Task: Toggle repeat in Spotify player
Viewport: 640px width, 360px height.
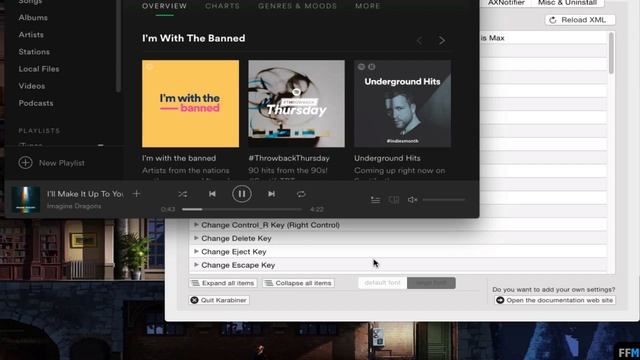Action: (301, 194)
